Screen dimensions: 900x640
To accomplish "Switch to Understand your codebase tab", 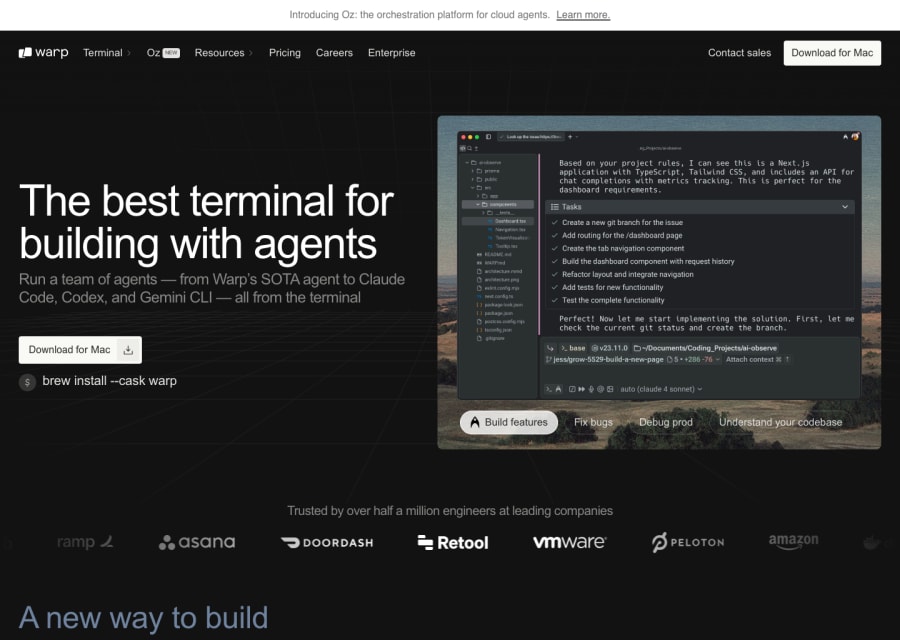I will (x=781, y=422).
